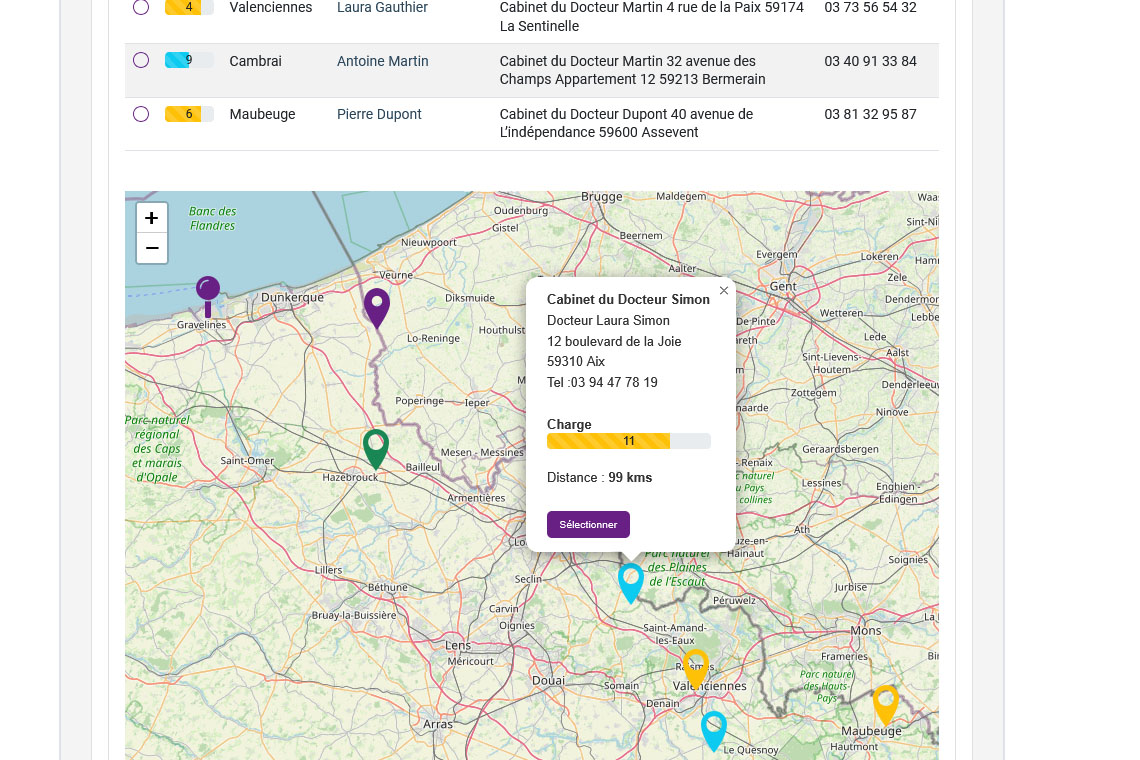Click the Charge progress bar showing 11
The image size is (1140, 760).
628,441
